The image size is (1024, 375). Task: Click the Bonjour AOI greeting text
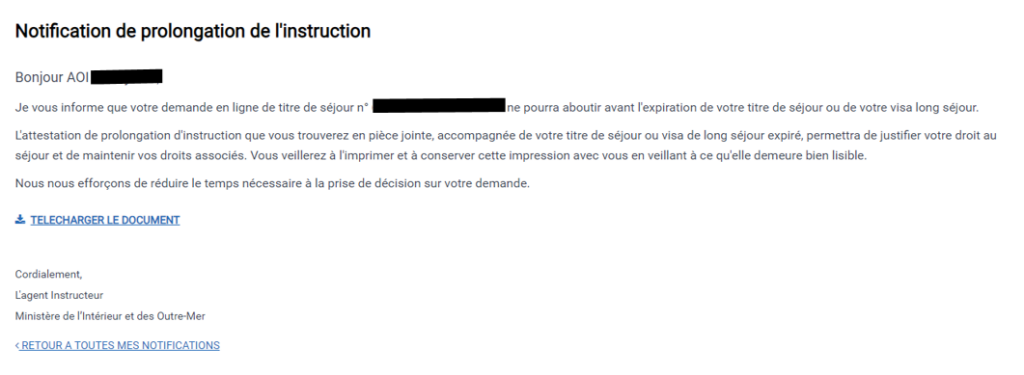(52, 77)
